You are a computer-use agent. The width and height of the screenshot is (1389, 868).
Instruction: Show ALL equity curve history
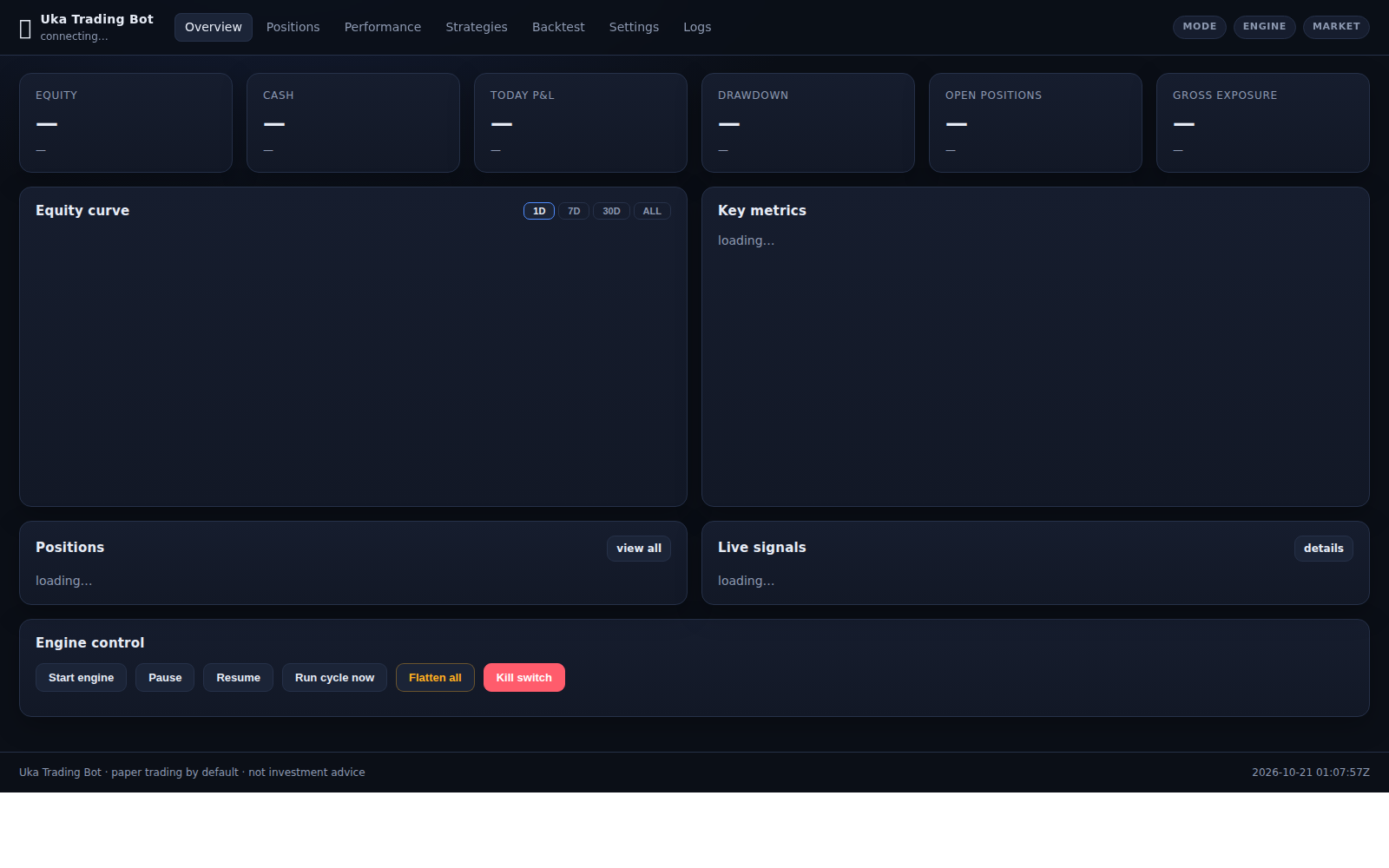(x=652, y=211)
